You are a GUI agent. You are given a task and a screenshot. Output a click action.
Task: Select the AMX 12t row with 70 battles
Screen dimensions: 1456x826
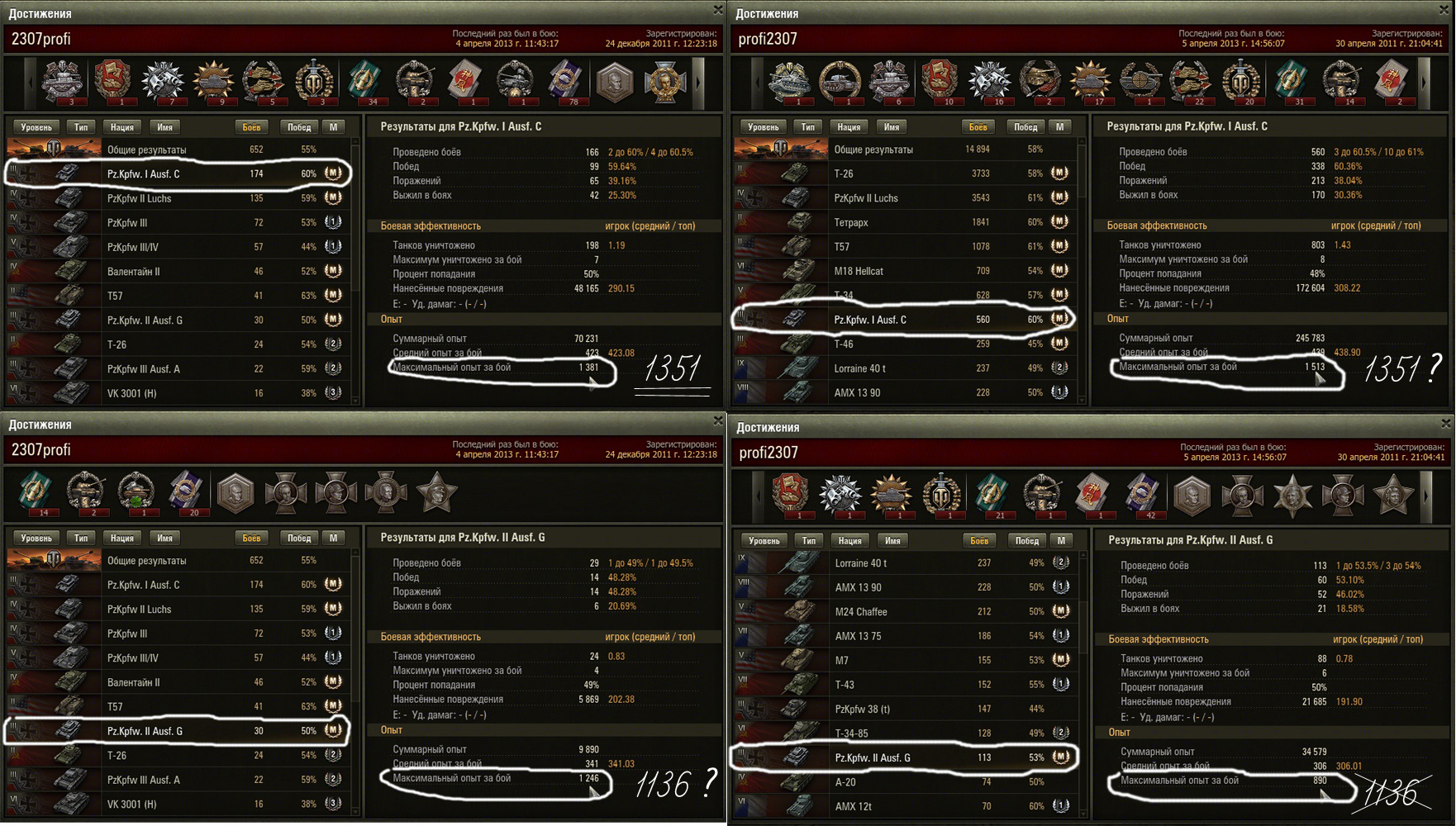click(905, 806)
